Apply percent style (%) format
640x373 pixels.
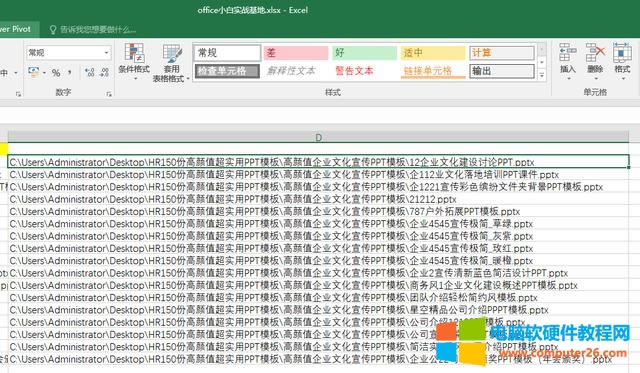(56, 73)
